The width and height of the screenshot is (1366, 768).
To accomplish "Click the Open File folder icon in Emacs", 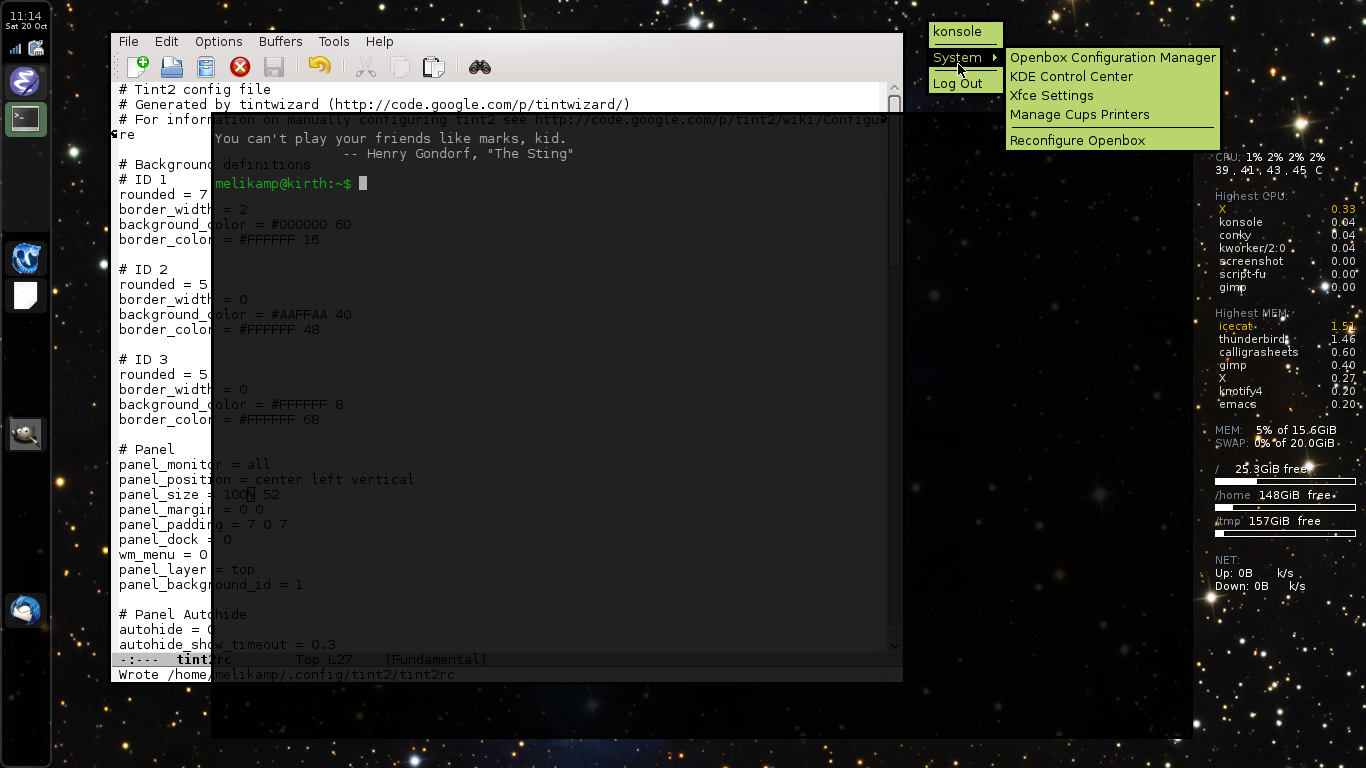I will 172,67.
